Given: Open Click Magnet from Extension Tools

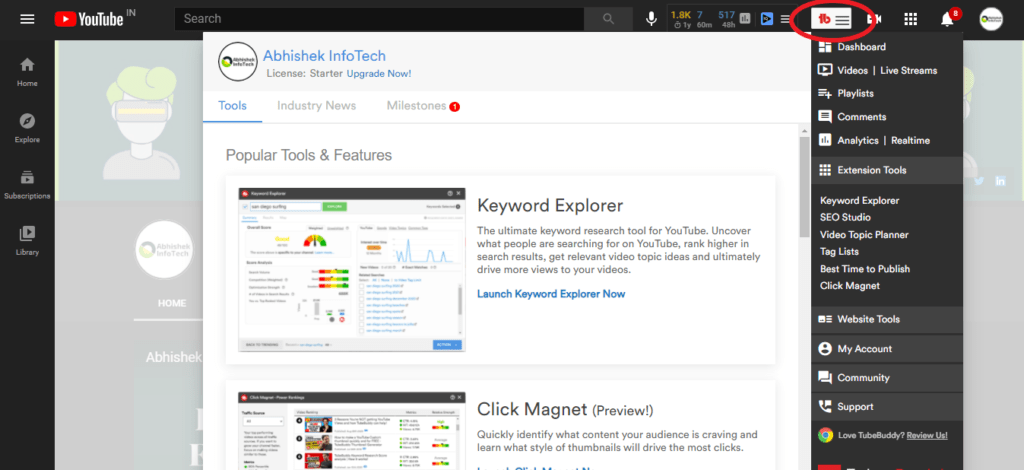Looking at the screenshot, I should [850, 285].
